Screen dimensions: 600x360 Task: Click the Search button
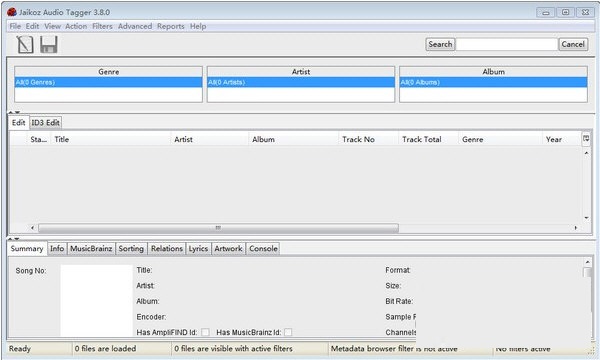click(440, 44)
